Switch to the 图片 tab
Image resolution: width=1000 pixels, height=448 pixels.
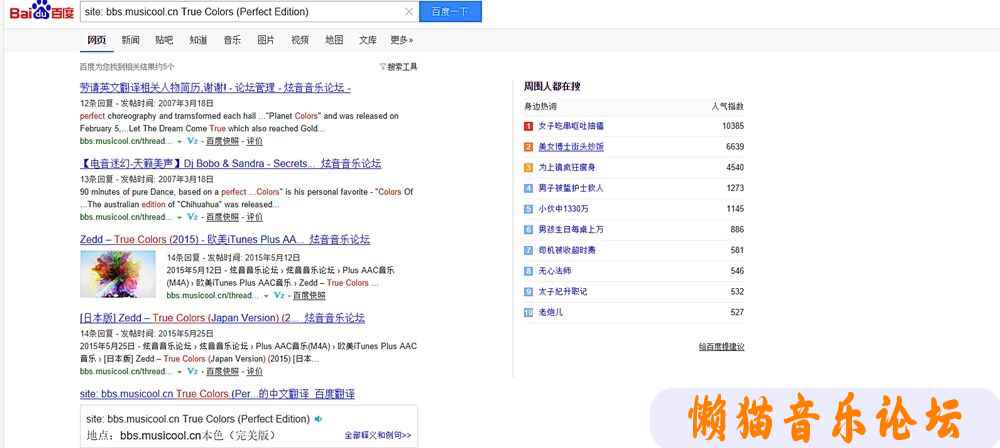tap(266, 40)
